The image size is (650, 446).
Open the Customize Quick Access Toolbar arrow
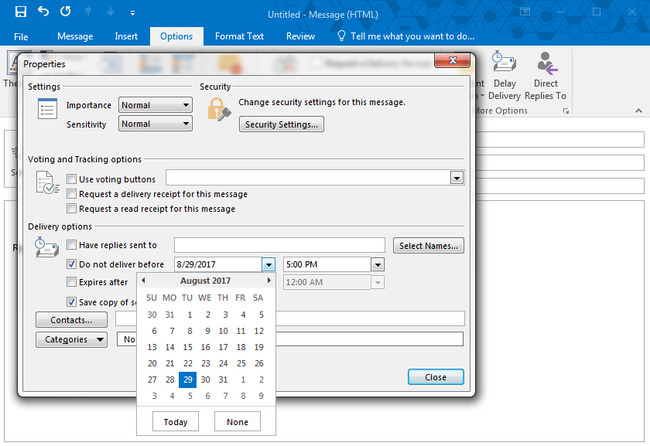[132, 13]
